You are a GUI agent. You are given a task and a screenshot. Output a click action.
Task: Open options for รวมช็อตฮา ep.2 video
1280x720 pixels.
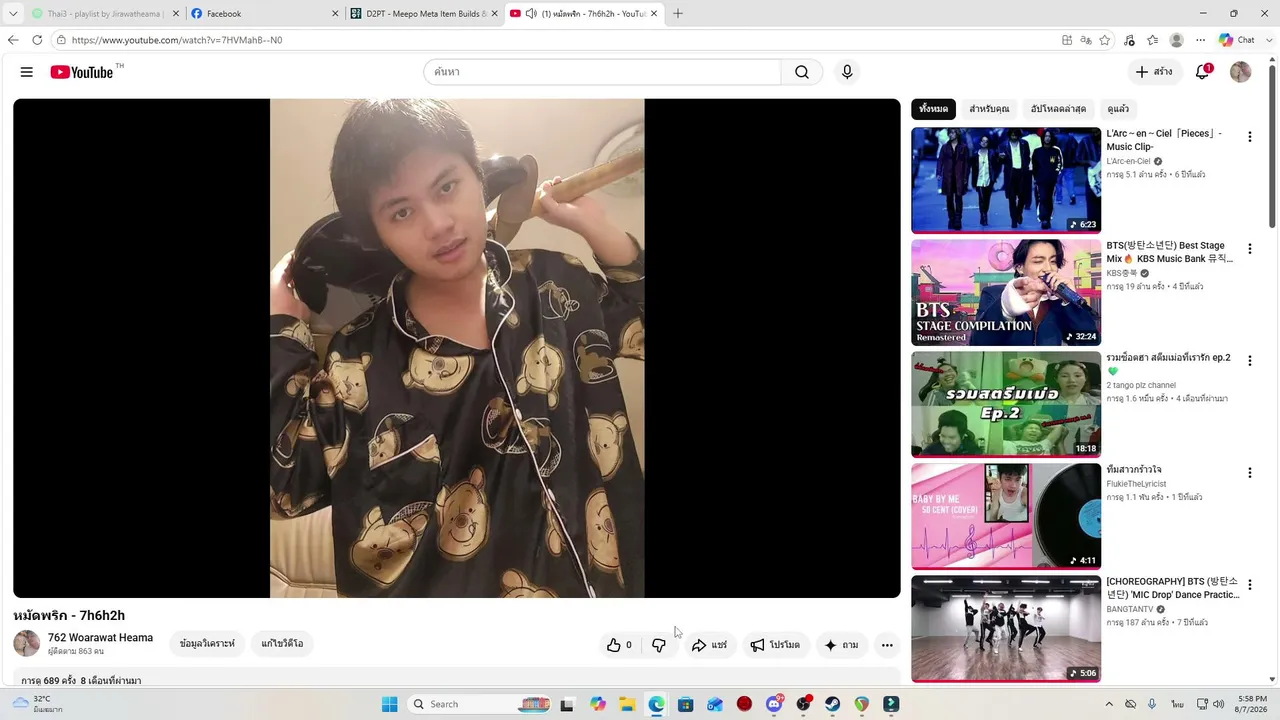click(1249, 361)
